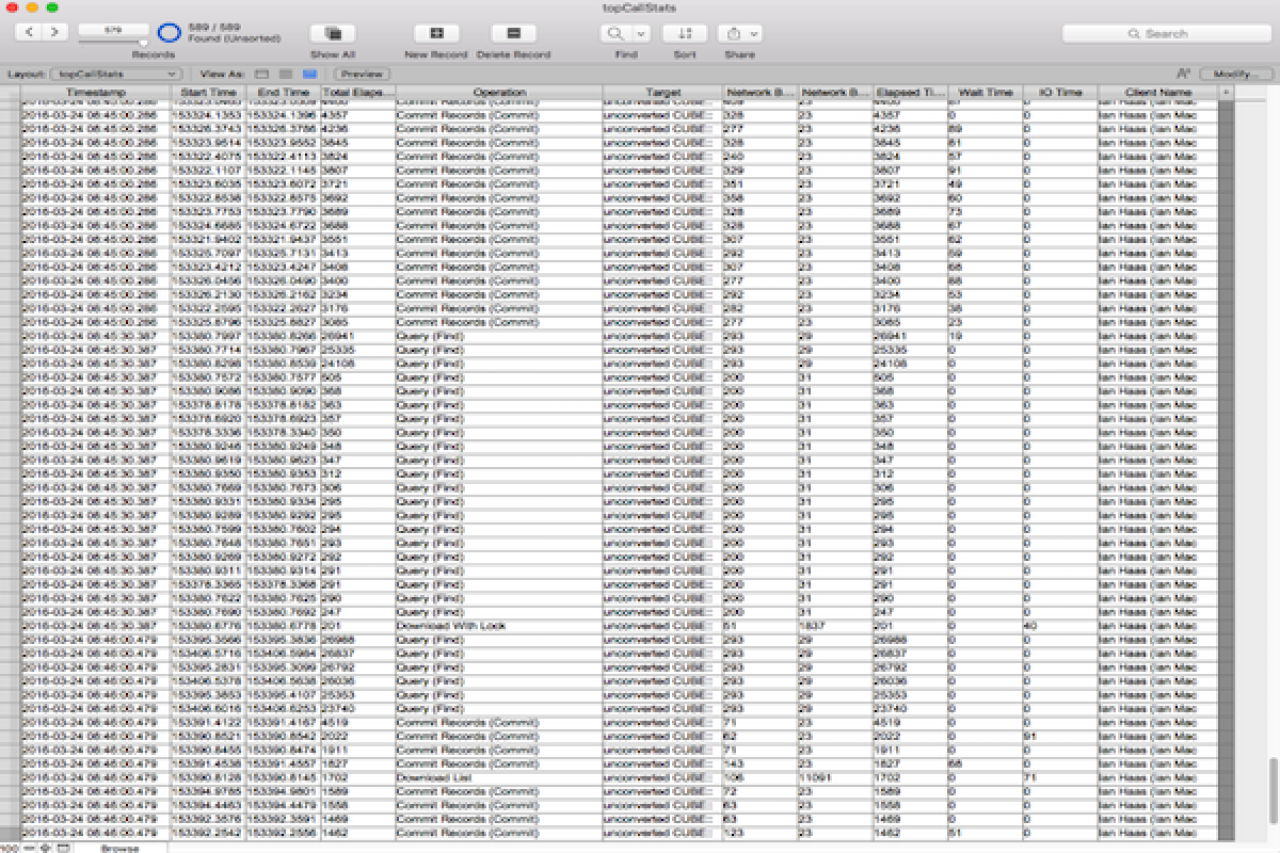Click the elapsed time cell 3085
1280x853 pixels.
[x=910, y=323]
